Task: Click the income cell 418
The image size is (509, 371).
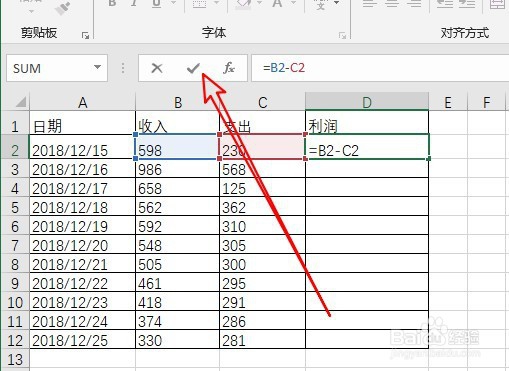Action: click(x=178, y=301)
